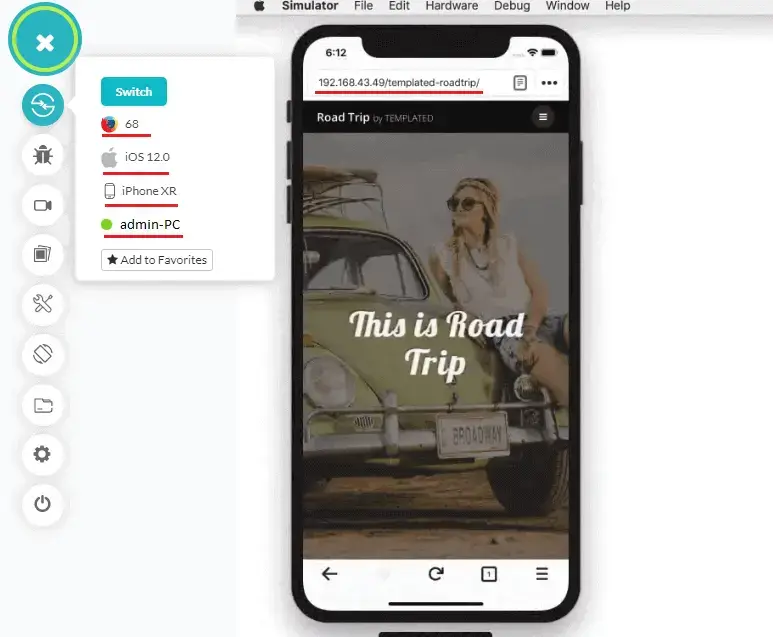Image resolution: width=773 pixels, height=637 pixels.
Task: Reload the page with refresh icon
Action: click(436, 574)
